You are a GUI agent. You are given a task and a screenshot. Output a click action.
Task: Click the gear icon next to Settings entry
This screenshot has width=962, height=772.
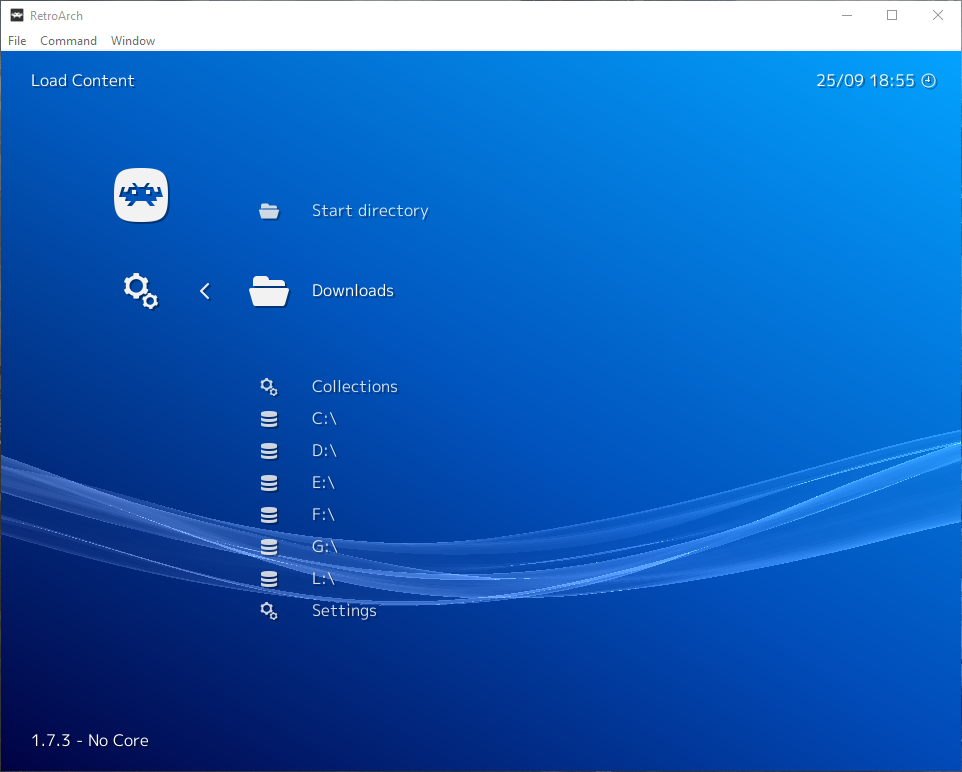pyautogui.click(x=268, y=611)
